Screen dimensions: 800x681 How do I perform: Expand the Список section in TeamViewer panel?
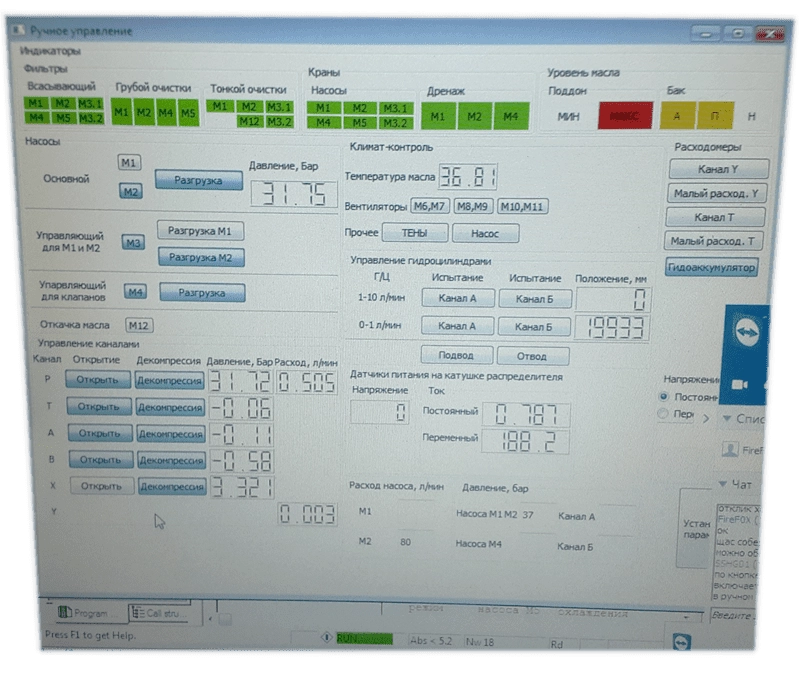tap(726, 419)
